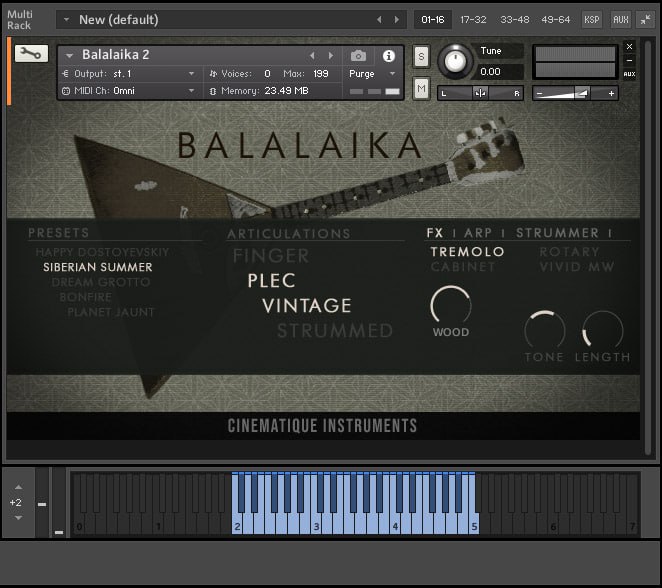Toggle the AUX panel button in top bar

pos(621,19)
